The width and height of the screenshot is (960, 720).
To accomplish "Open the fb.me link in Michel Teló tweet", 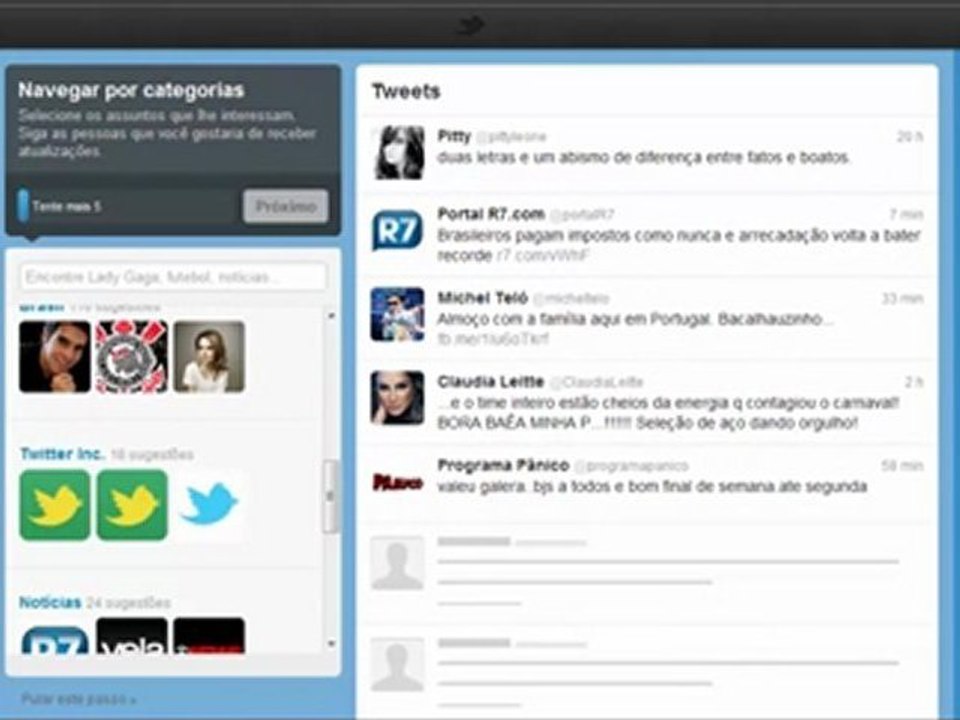I will [x=493, y=339].
